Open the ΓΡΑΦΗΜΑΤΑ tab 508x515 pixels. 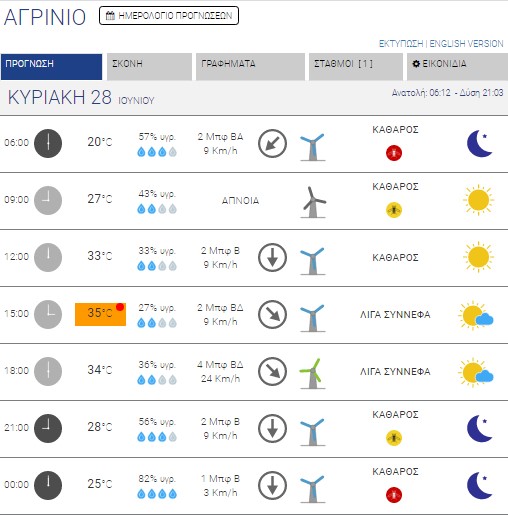tap(250, 67)
